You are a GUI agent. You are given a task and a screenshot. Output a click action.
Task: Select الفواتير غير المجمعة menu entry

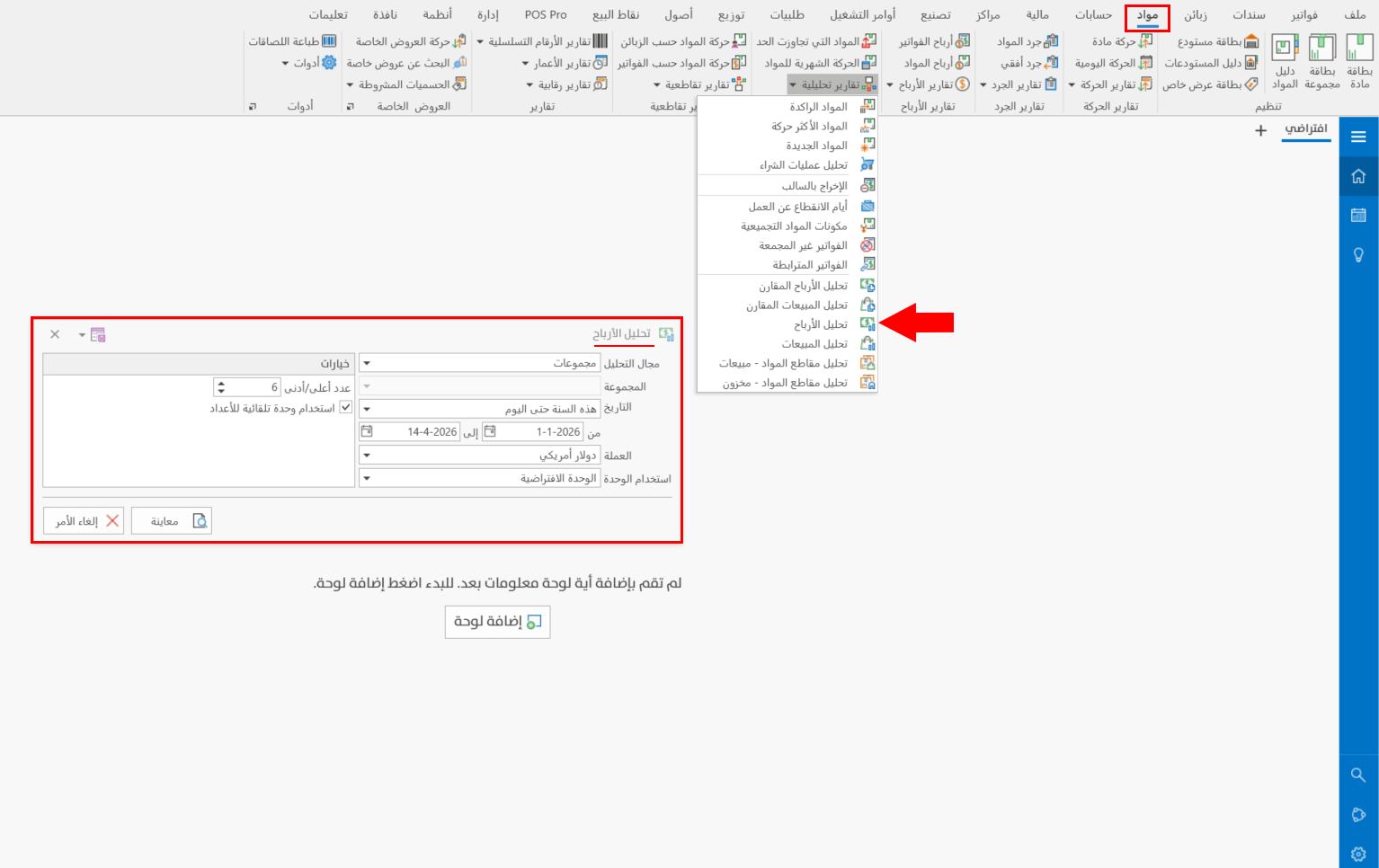click(787, 245)
